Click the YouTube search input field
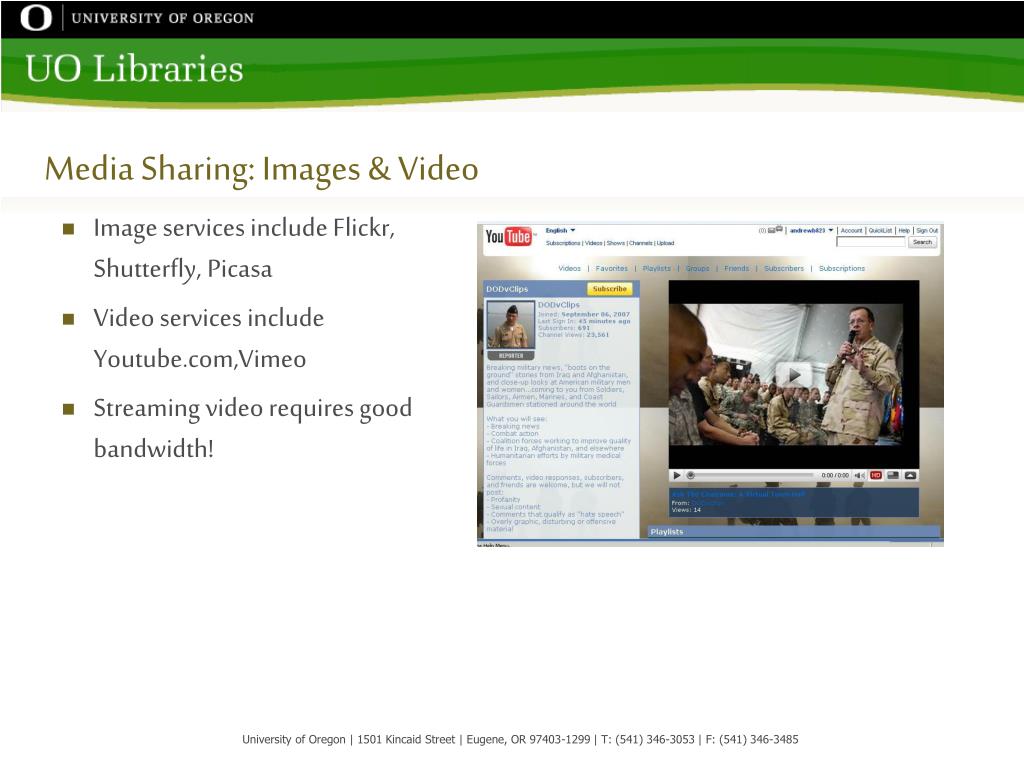 point(871,242)
